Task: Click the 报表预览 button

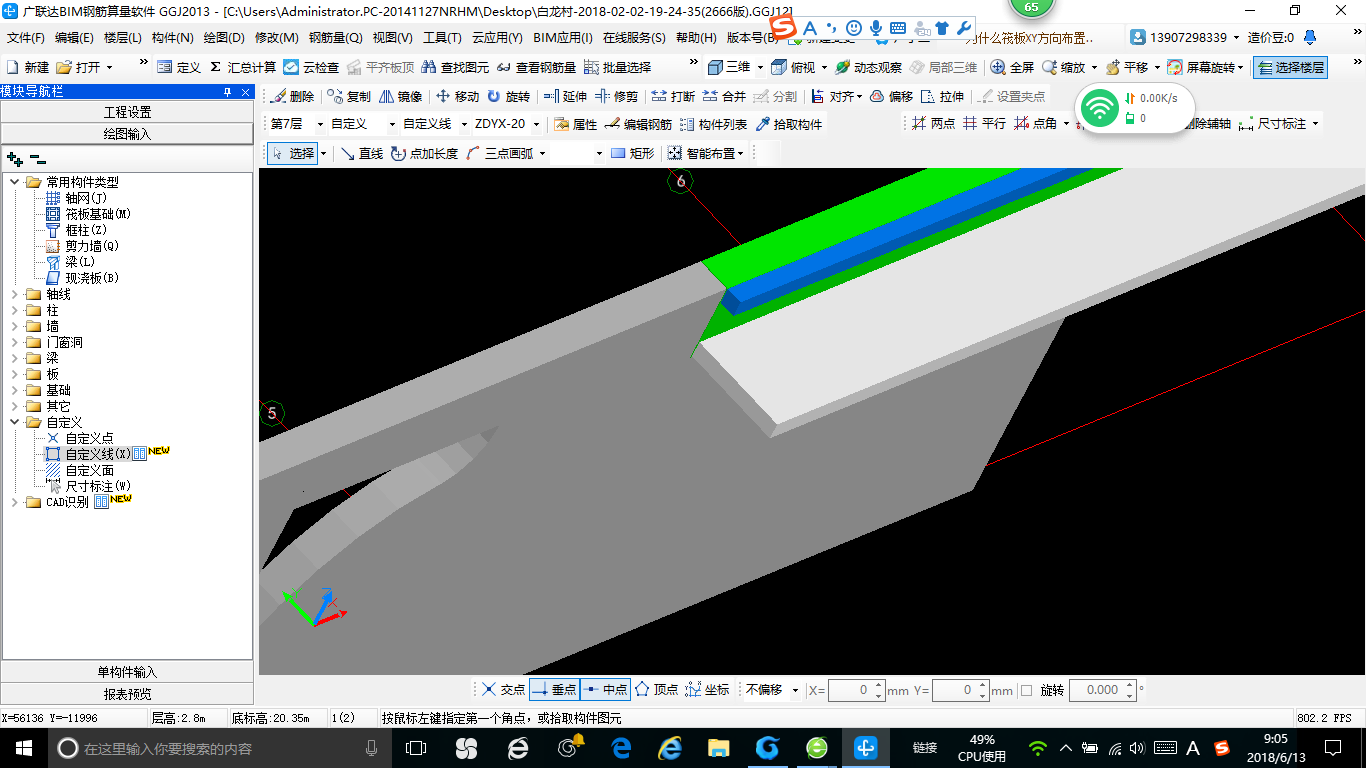Action: tap(127, 694)
